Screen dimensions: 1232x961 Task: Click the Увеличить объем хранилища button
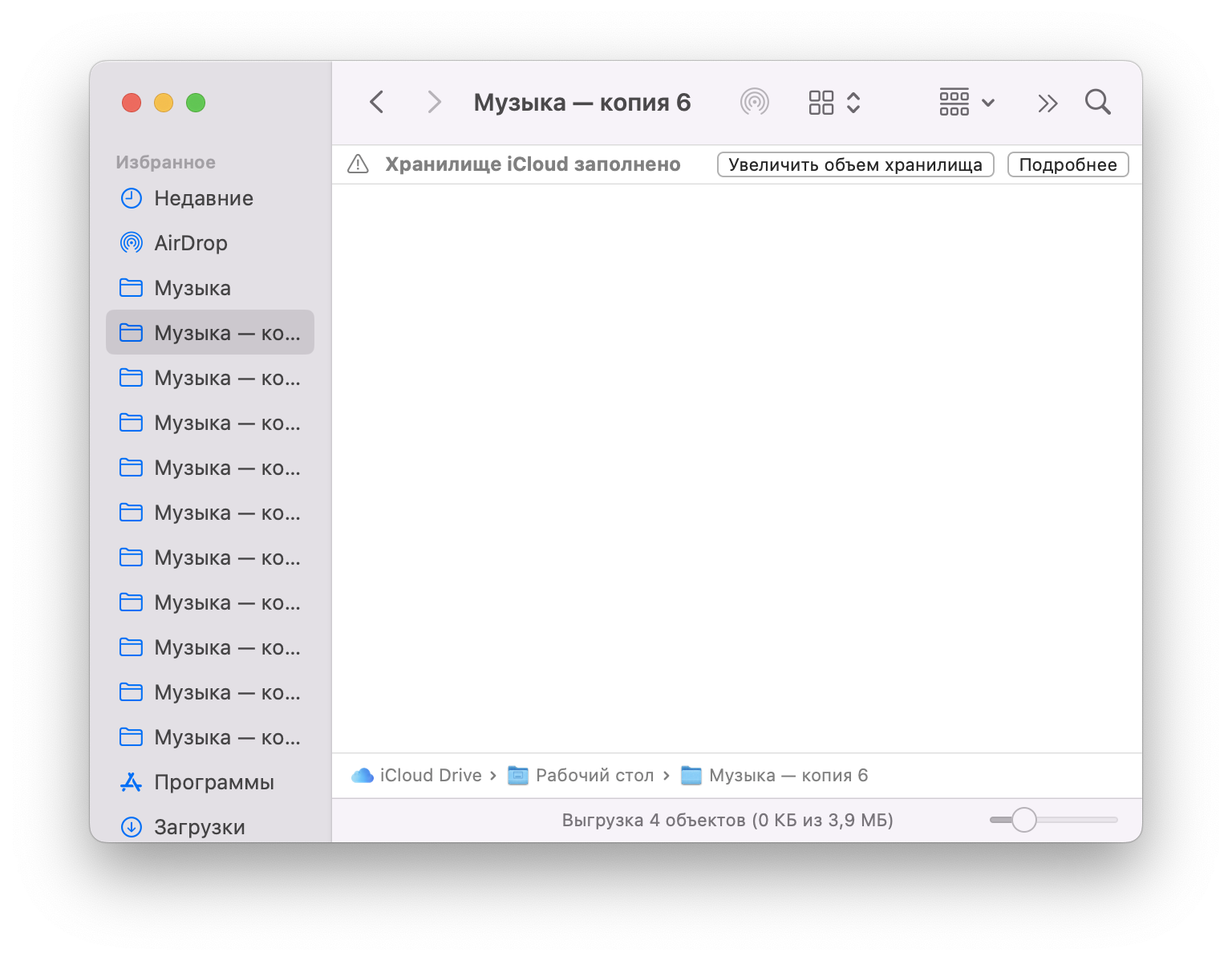pyautogui.click(x=856, y=164)
